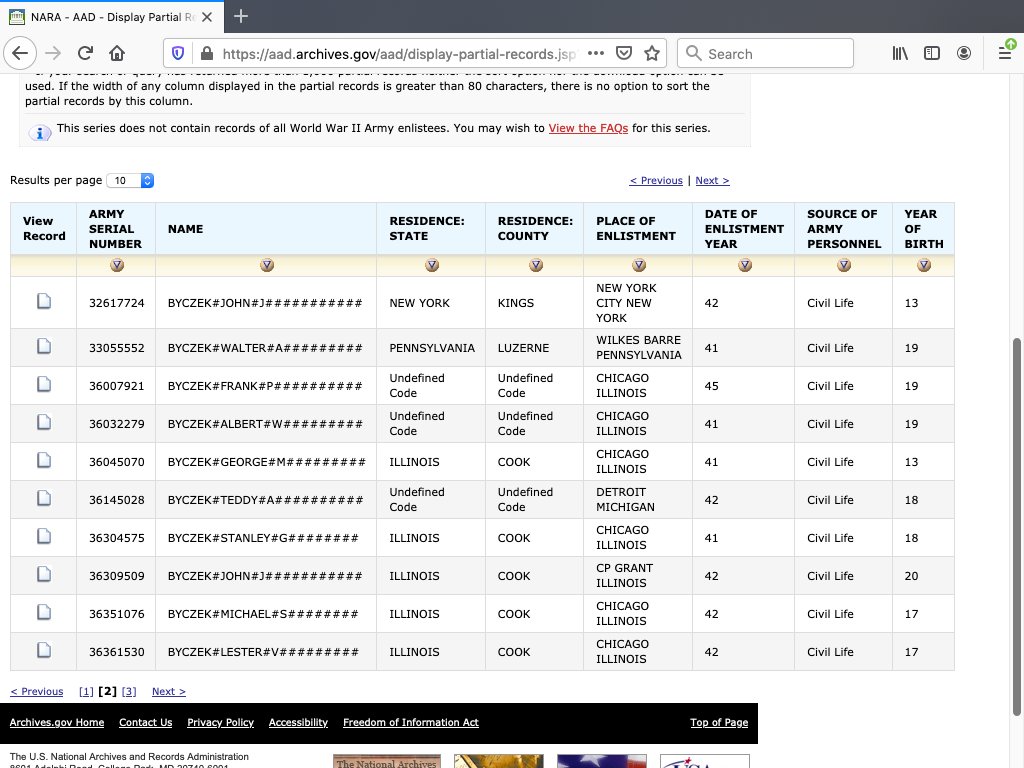Click the top Next page link

(712, 181)
